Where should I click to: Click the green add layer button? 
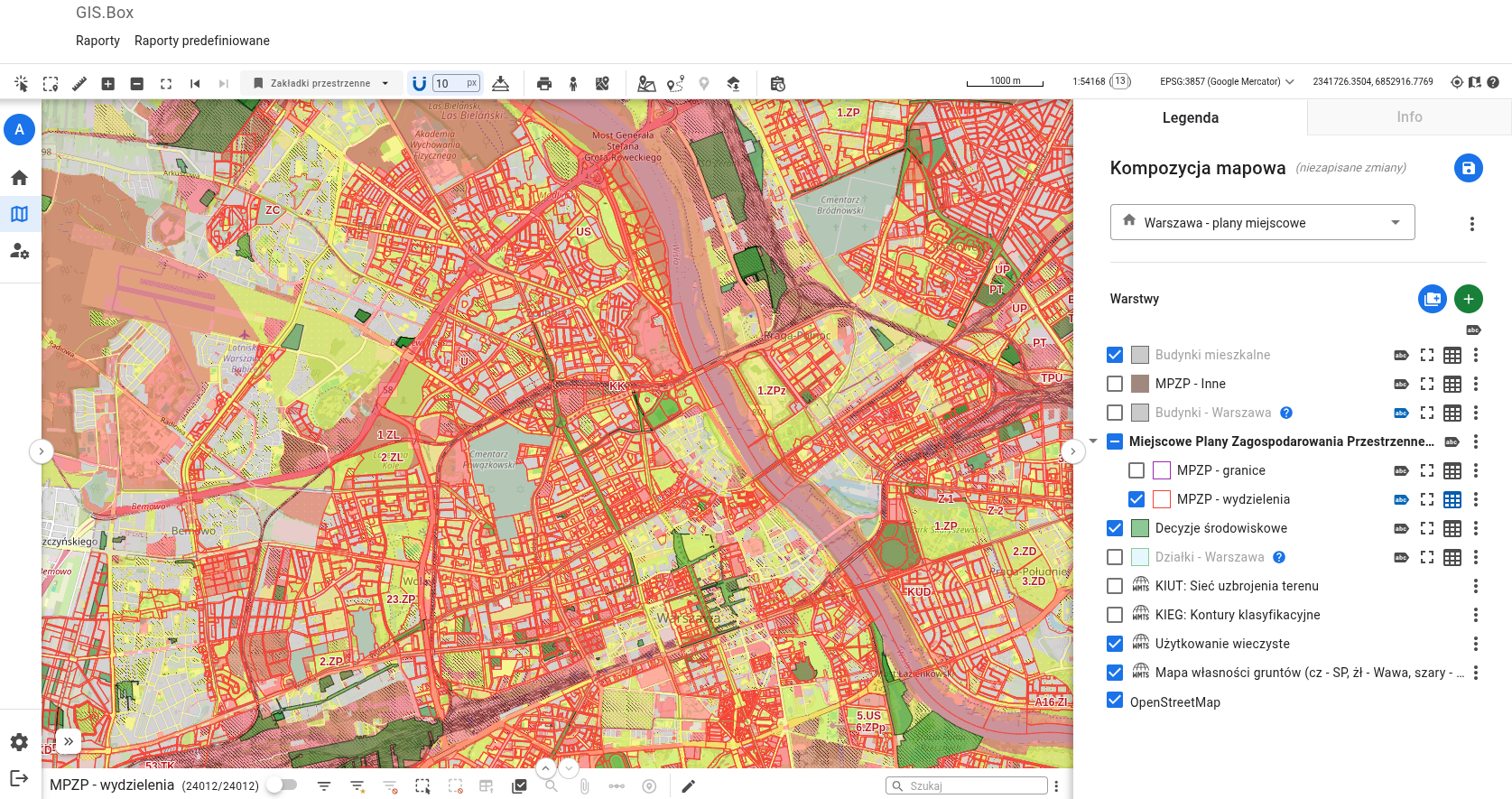pos(1468,299)
